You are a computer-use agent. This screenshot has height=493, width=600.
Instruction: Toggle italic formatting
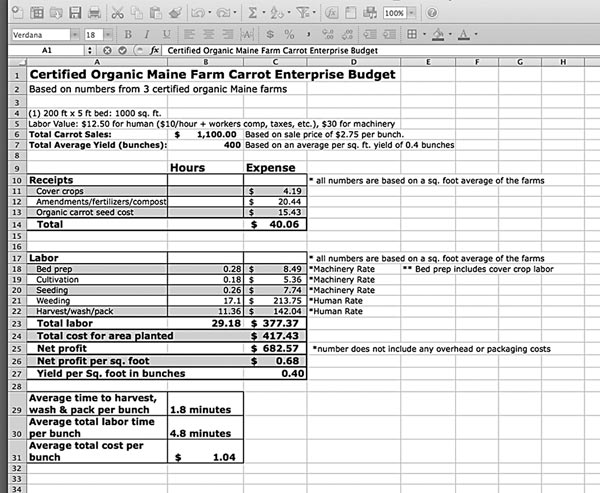147,34
